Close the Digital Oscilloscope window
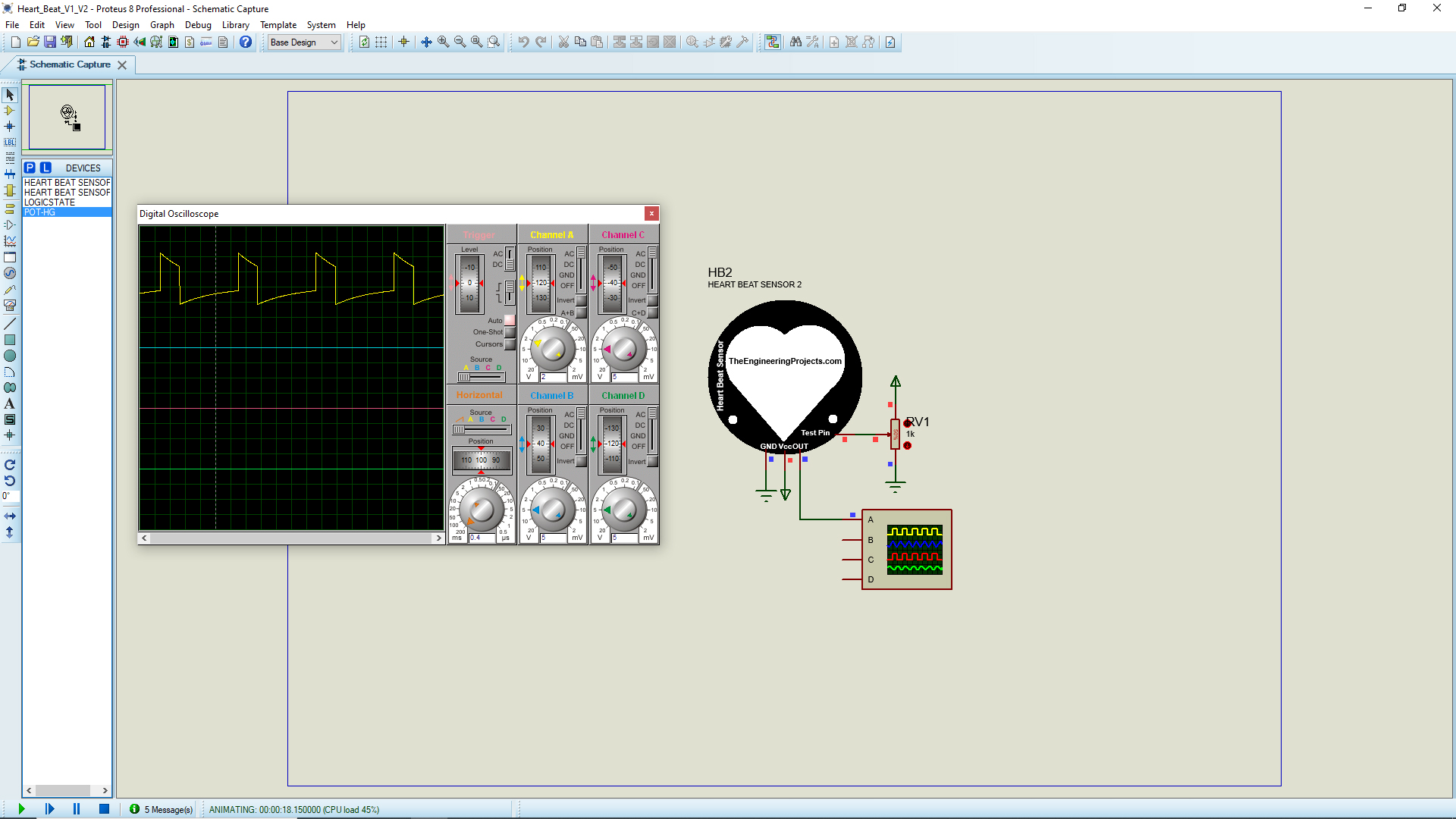Screen dimensions: 1456x819 651,214
